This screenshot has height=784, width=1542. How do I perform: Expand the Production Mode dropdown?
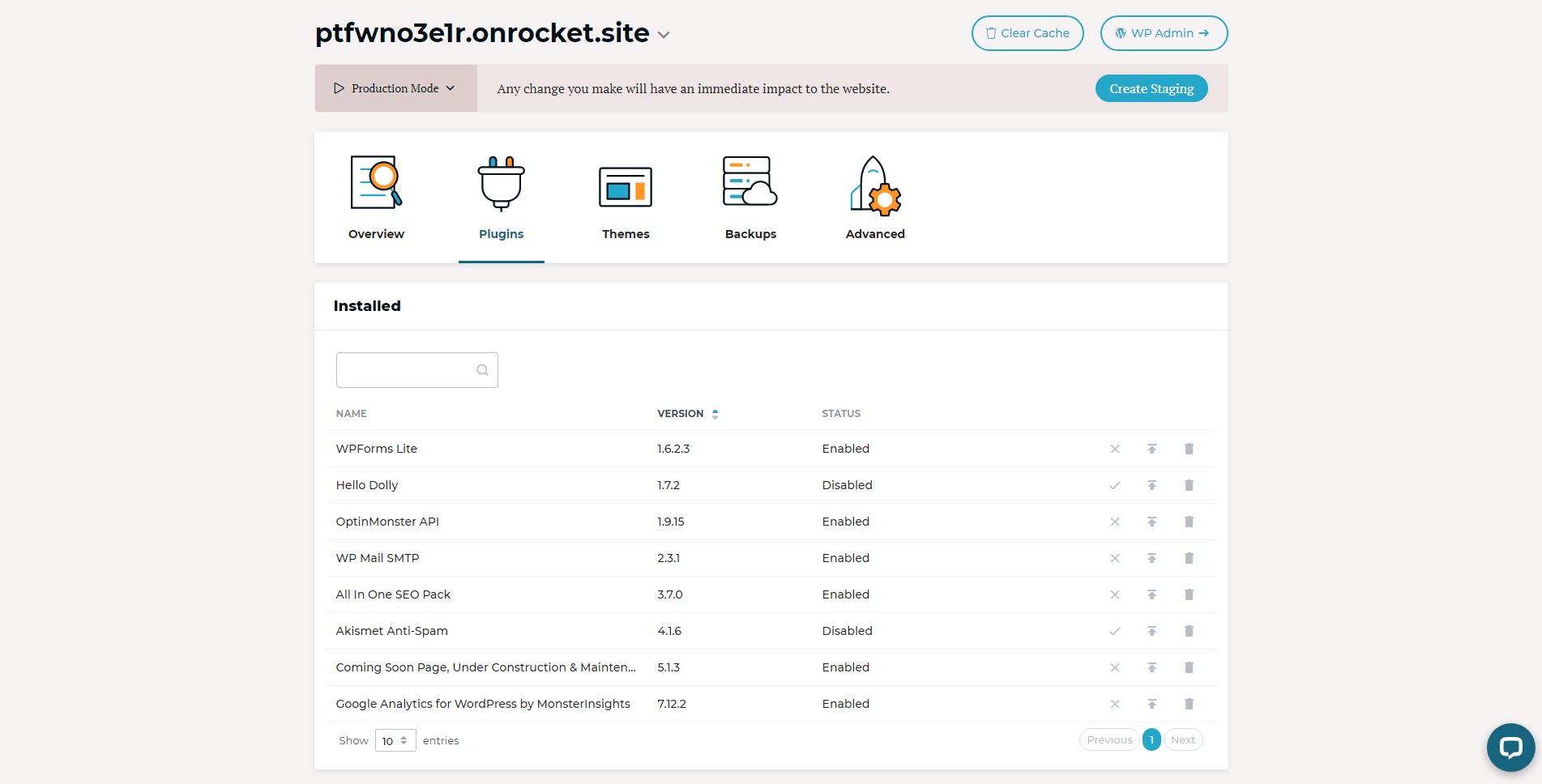[x=395, y=88]
